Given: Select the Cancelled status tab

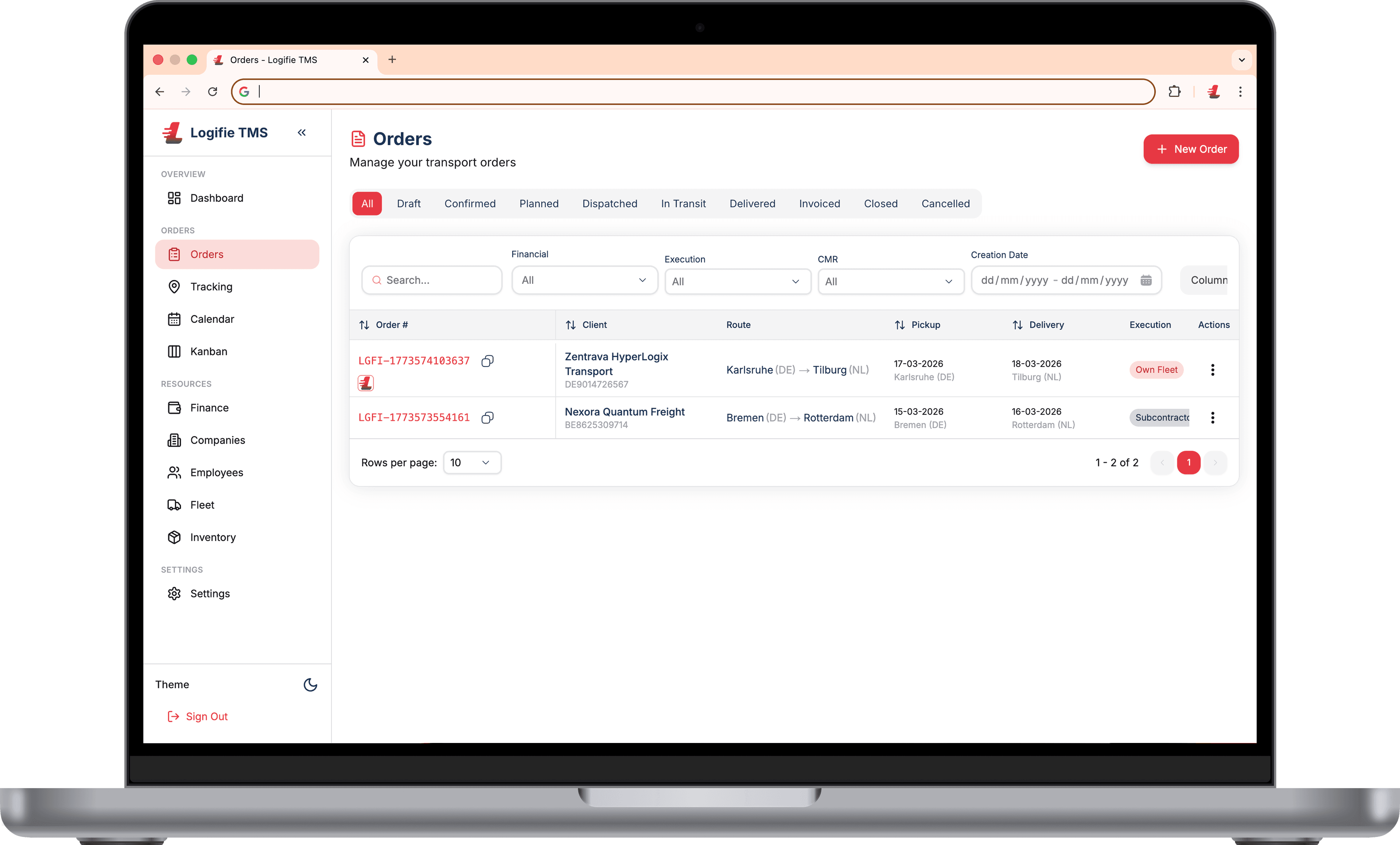Looking at the screenshot, I should 945,203.
